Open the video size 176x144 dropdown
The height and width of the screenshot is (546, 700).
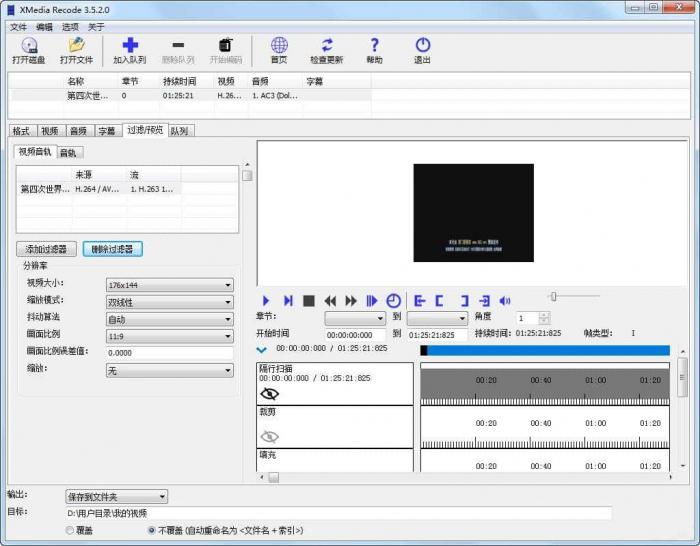[x=169, y=285]
